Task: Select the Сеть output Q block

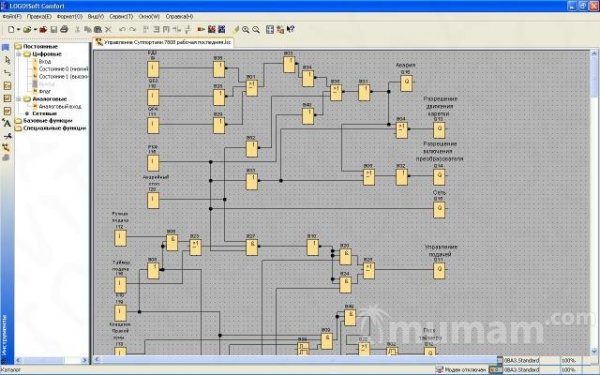Action: pos(439,210)
